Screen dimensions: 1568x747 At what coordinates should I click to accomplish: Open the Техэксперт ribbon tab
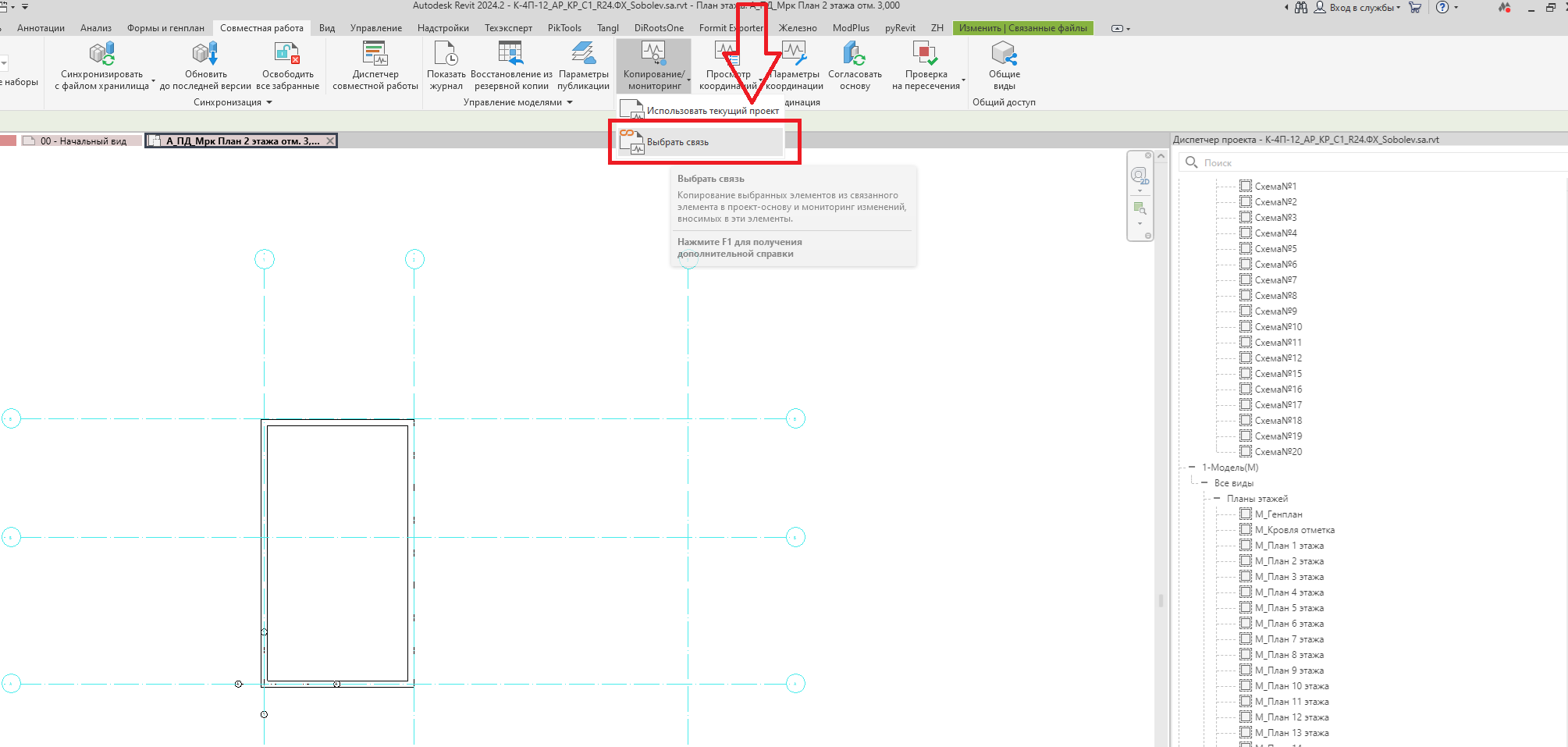(508, 28)
